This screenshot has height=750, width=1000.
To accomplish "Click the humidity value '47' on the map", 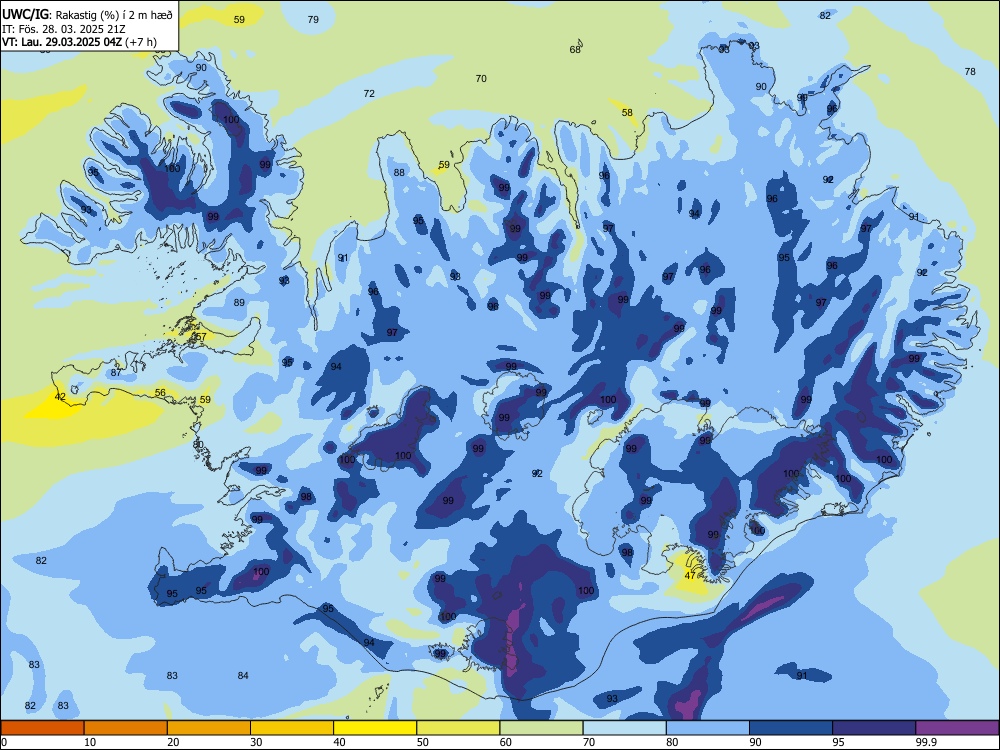I will pos(690,575).
